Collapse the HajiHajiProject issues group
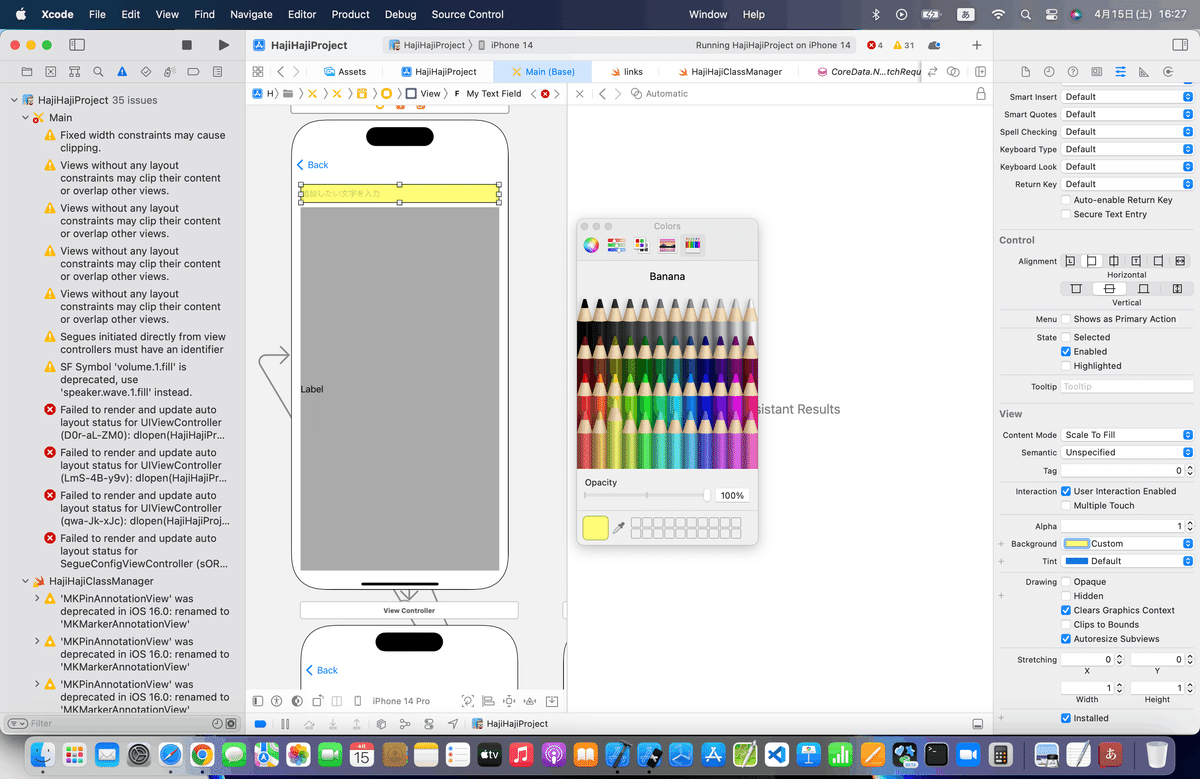The image size is (1200, 779). pyautogui.click(x=14, y=100)
